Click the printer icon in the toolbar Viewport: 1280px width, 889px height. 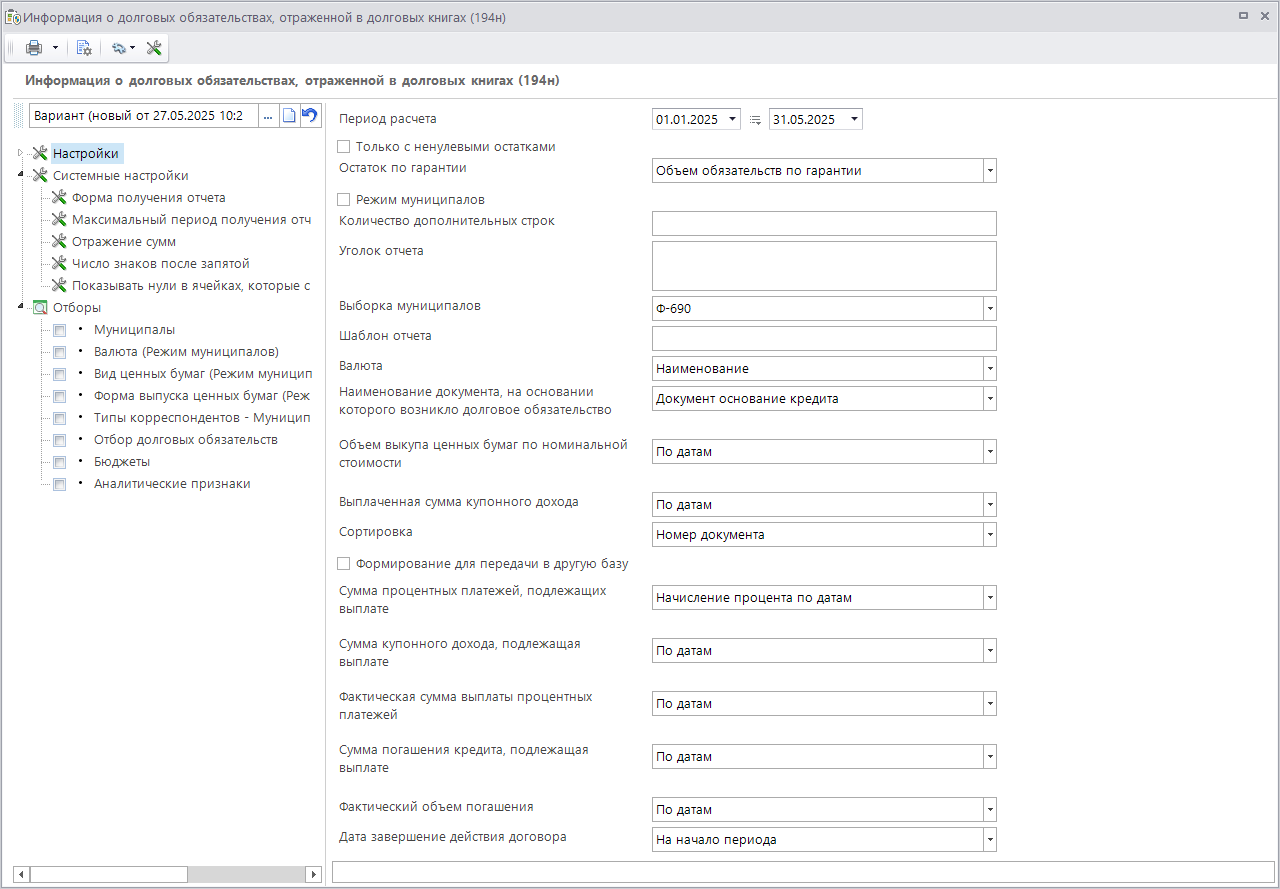coord(34,48)
